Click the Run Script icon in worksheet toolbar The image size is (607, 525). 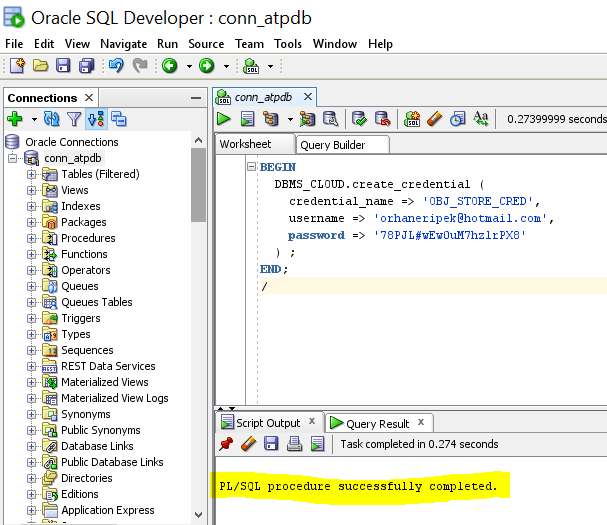(x=247, y=119)
